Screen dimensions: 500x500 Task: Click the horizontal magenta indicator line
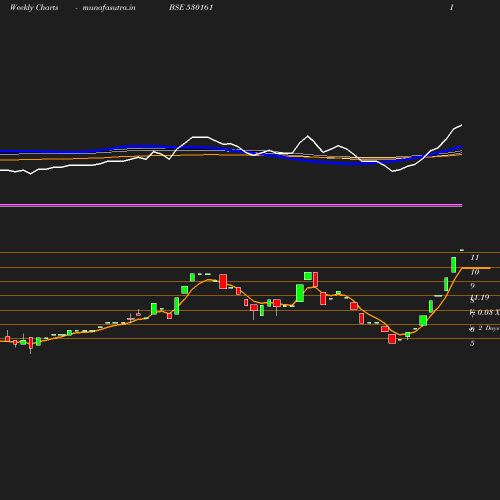coord(231,205)
